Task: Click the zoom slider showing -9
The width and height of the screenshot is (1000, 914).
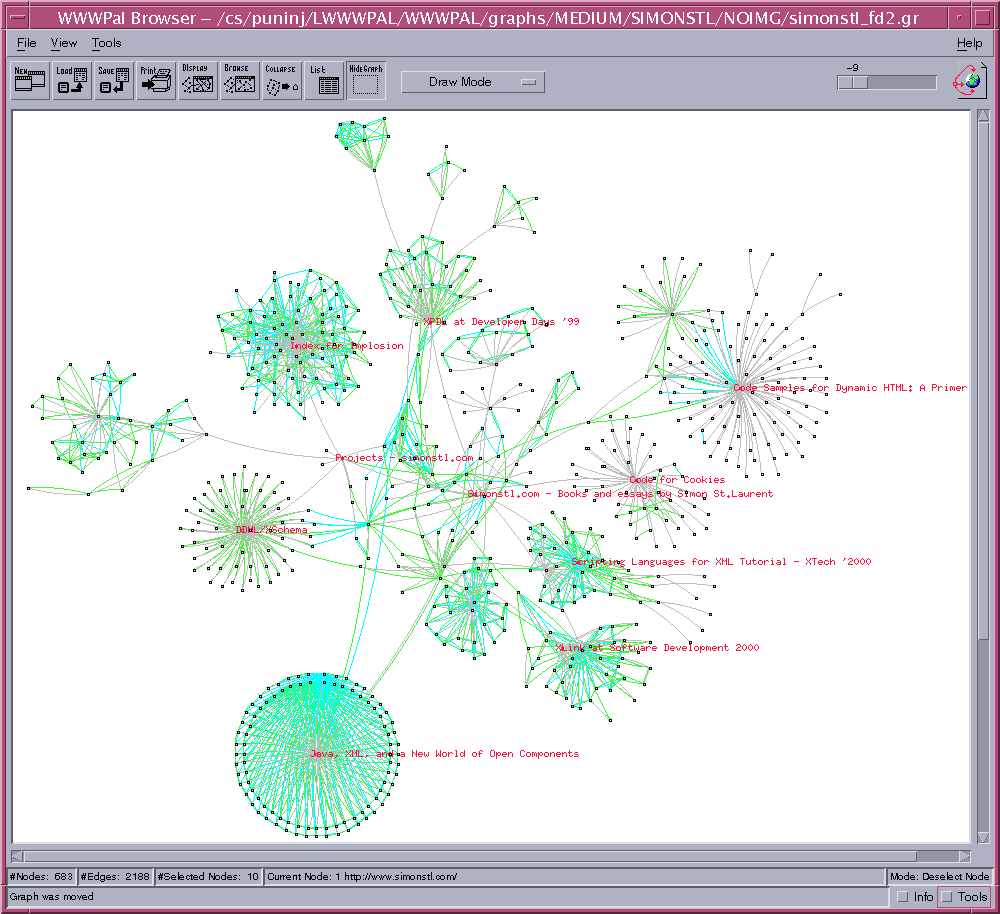Action: tap(886, 82)
